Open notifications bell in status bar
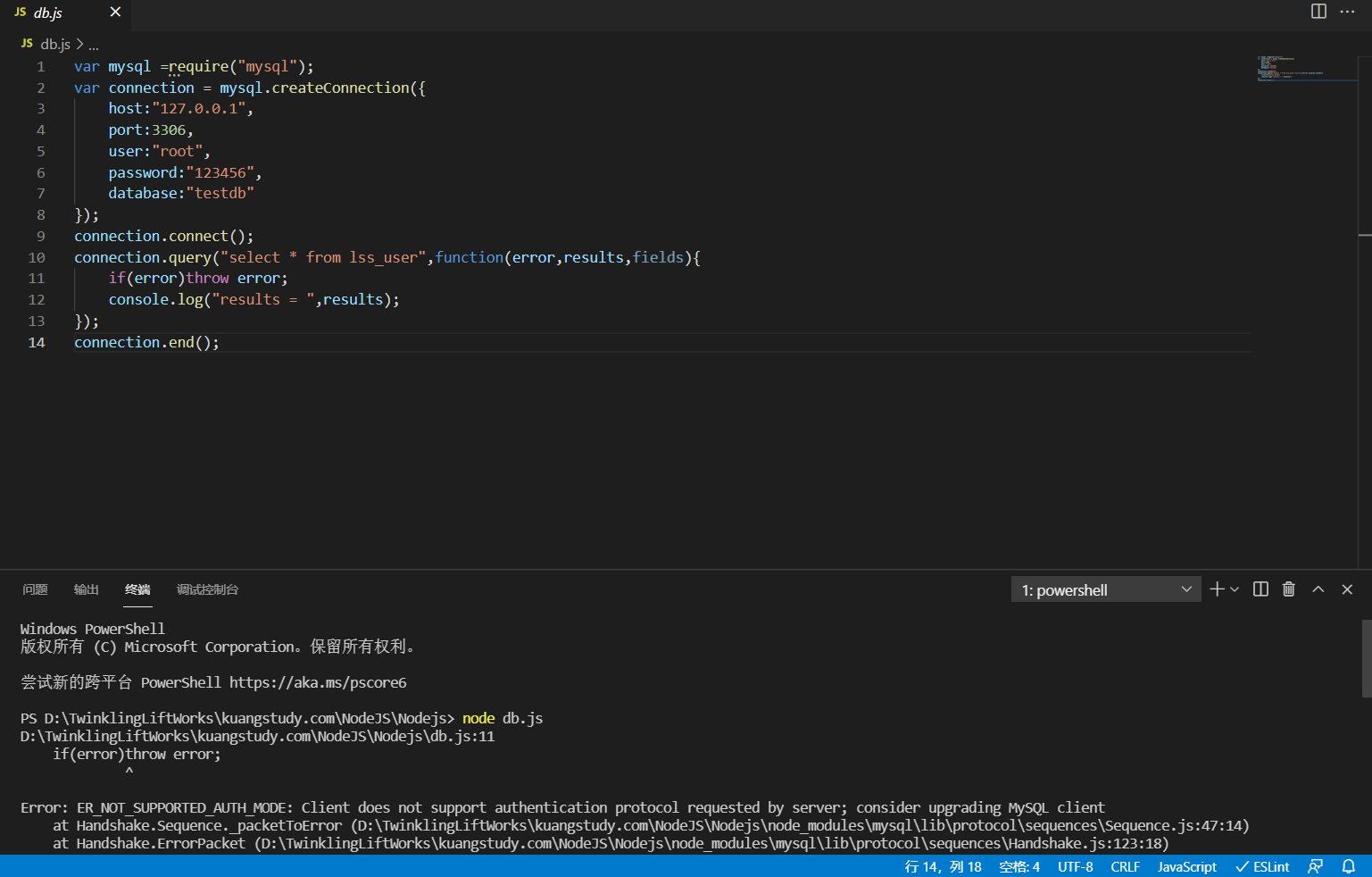This screenshot has width=1372, height=877. click(x=1349, y=866)
